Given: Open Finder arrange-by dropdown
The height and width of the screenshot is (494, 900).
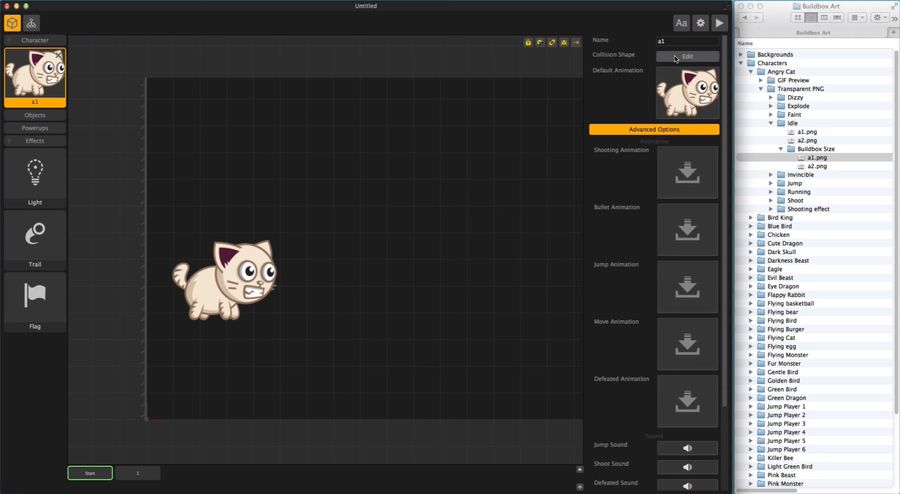Looking at the screenshot, I should click(857, 18).
